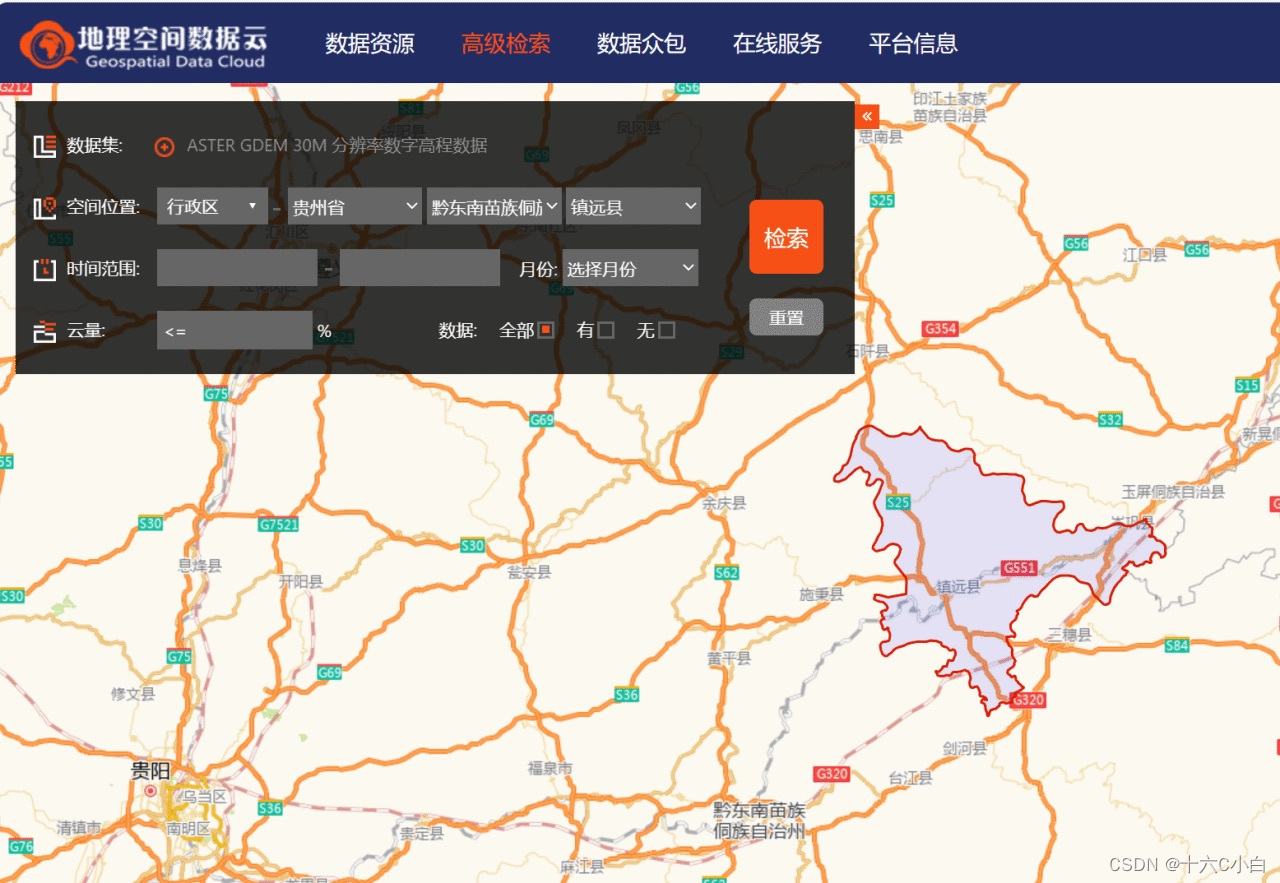Click the 重置 reset button
Image resolution: width=1280 pixels, height=883 pixels.
pyautogui.click(x=786, y=317)
